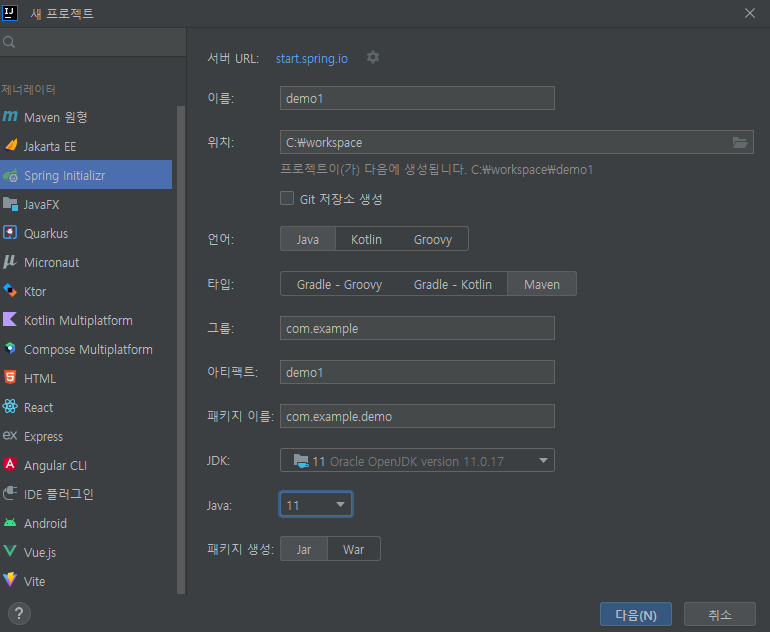Select War packaging
Viewport: 770px width, 632px height.
(354, 549)
